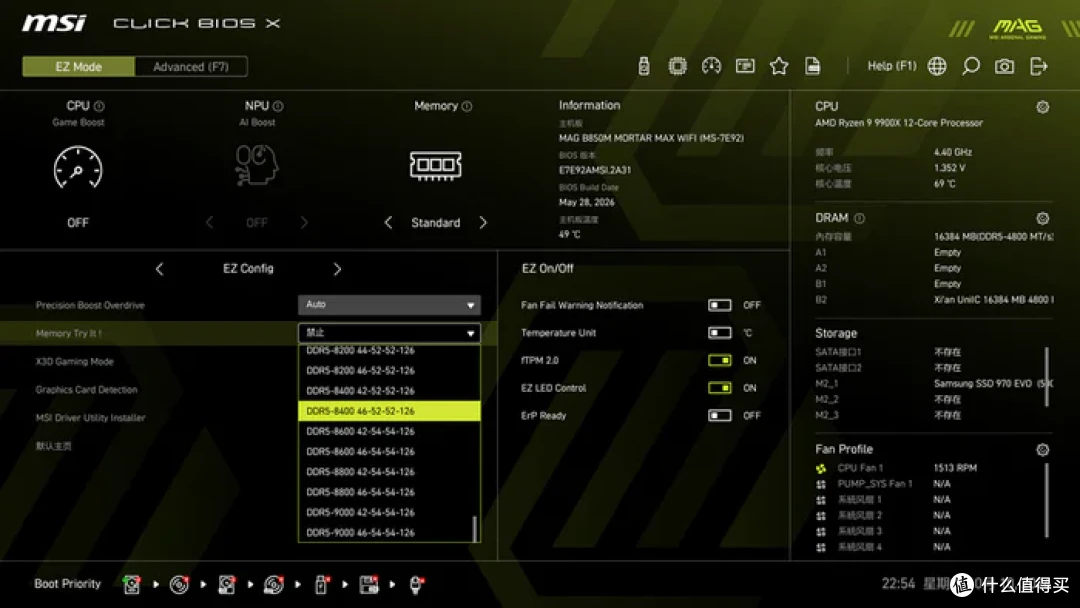Open the hardware monitor panel icon
The height and width of the screenshot is (608, 1080).
click(x=745, y=66)
